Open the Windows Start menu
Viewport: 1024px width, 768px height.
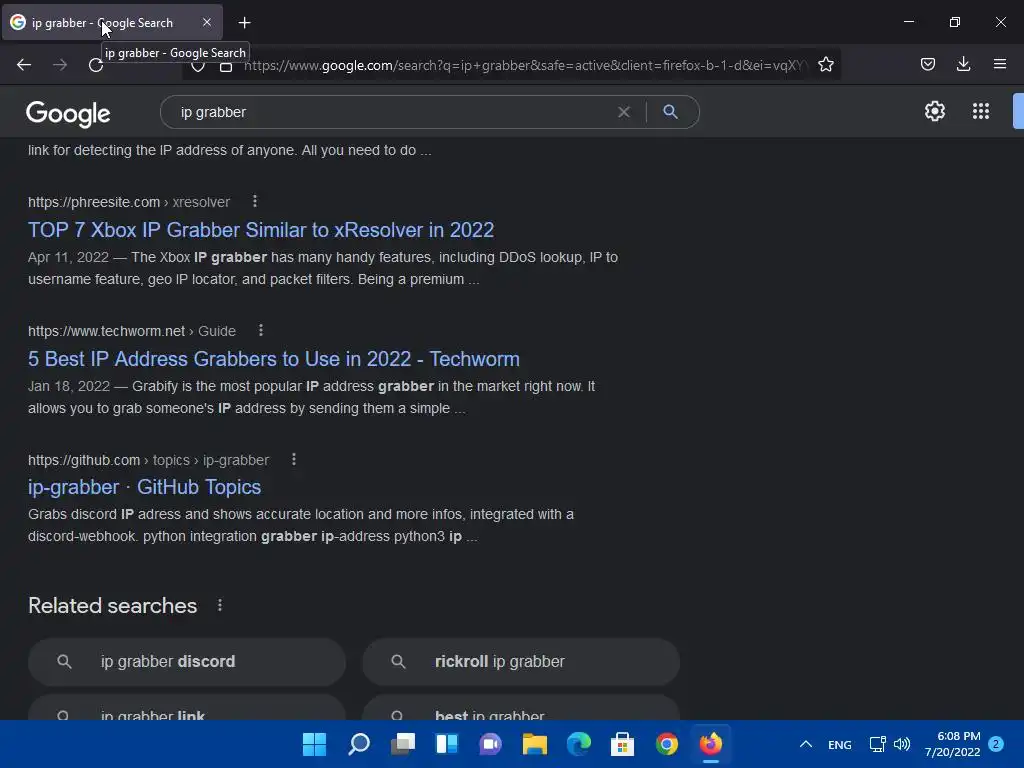314,744
